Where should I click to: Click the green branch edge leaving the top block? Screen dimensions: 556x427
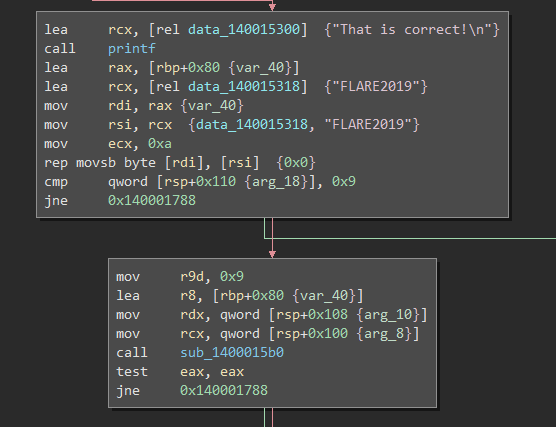pyautogui.click(x=410, y=238)
